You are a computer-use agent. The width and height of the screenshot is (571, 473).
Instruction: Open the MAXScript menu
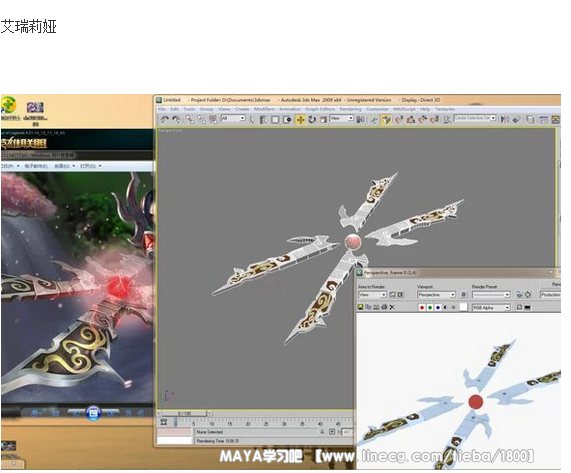point(404,109)
